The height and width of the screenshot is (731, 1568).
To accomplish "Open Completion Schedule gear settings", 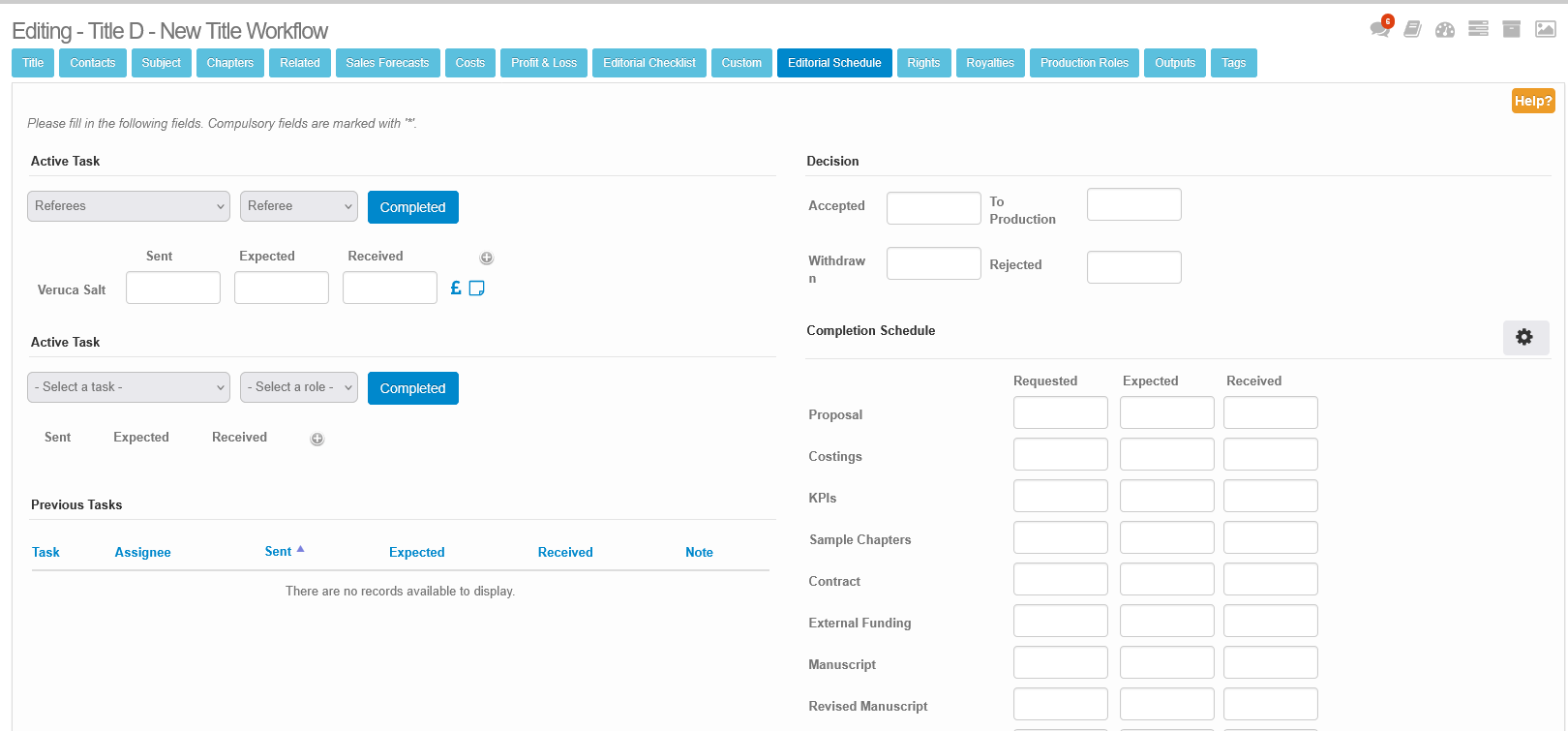I will point(1525,337).
